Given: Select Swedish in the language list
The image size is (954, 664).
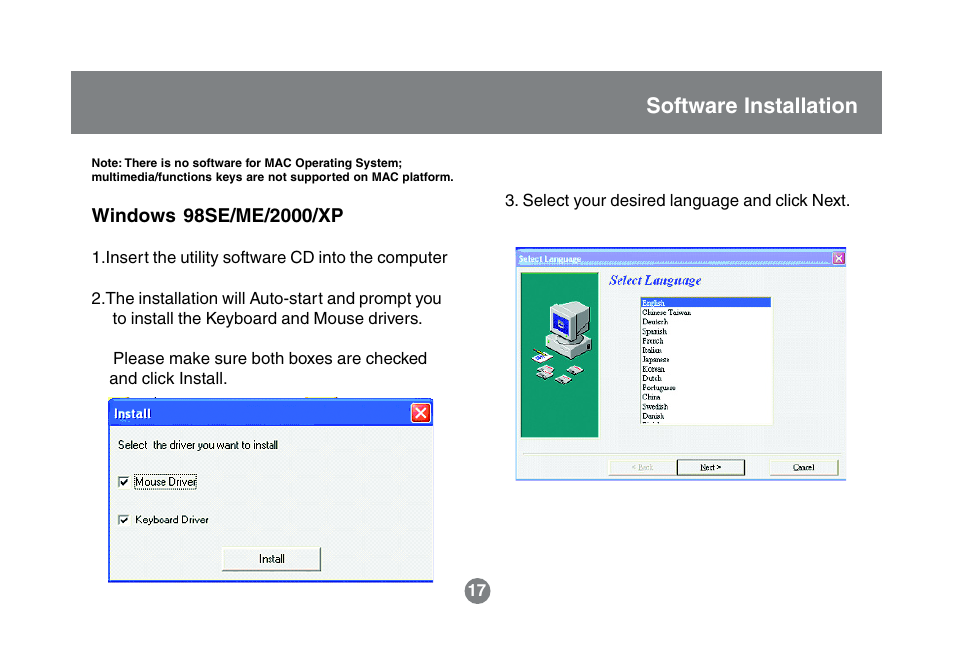Looking at the screenshot, I should [706, 407].
